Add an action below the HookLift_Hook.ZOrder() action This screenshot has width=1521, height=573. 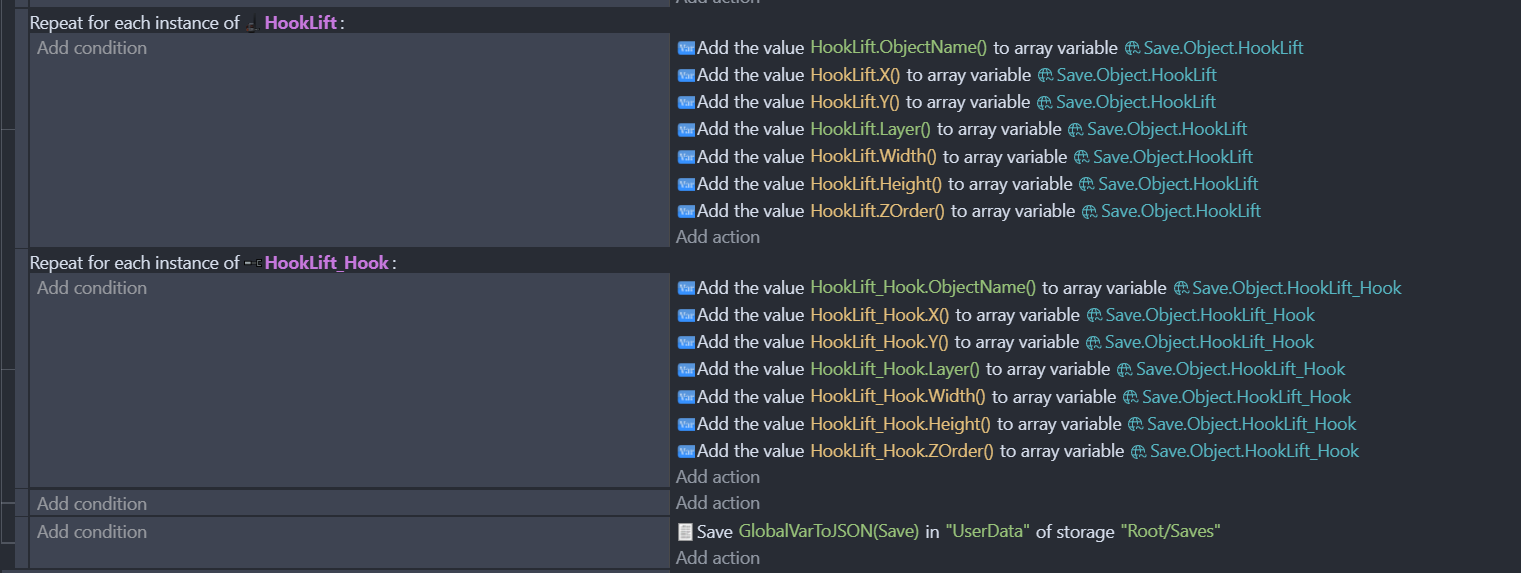point(717,477)
